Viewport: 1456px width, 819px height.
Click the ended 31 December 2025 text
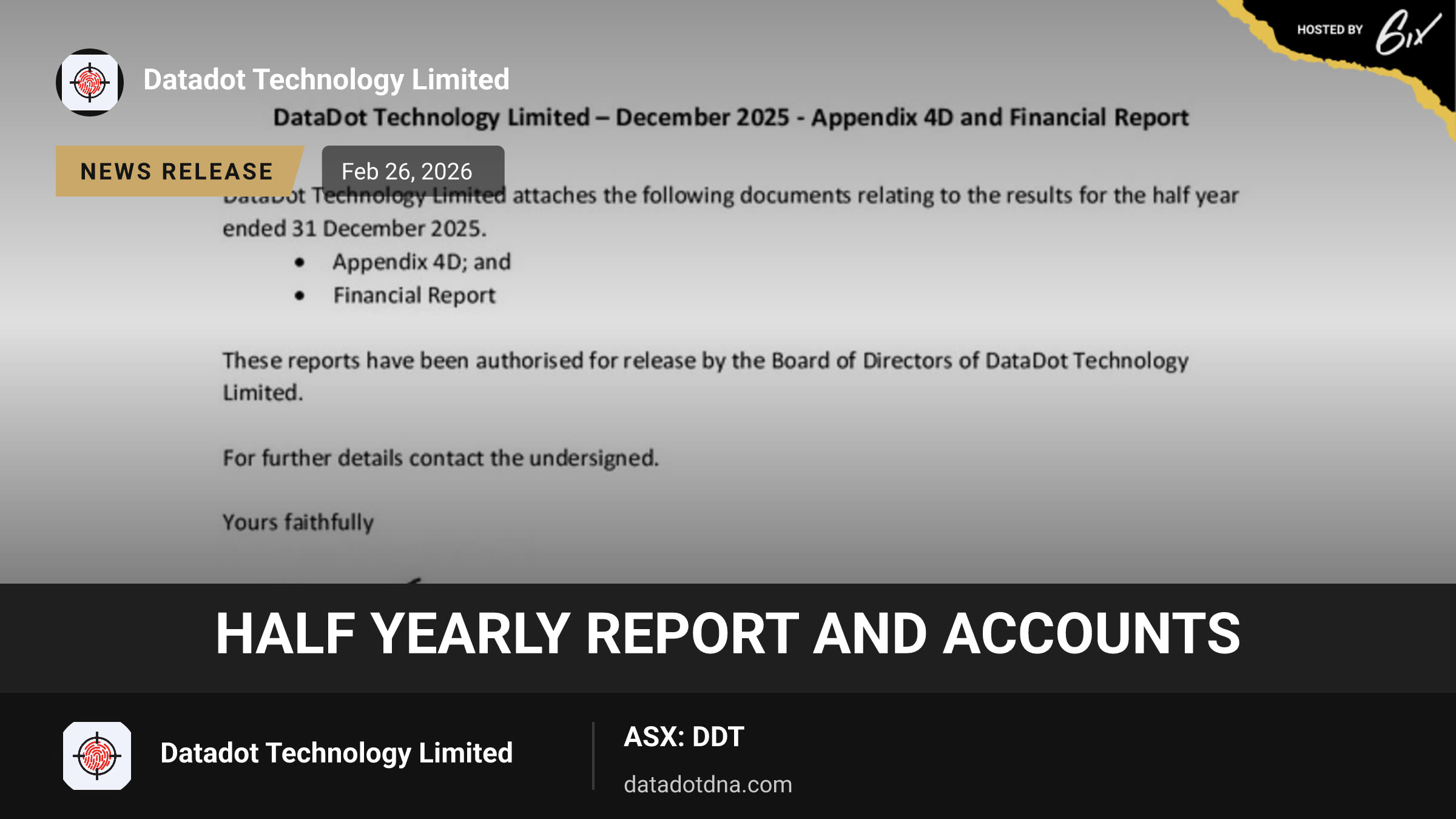[354, 229]
